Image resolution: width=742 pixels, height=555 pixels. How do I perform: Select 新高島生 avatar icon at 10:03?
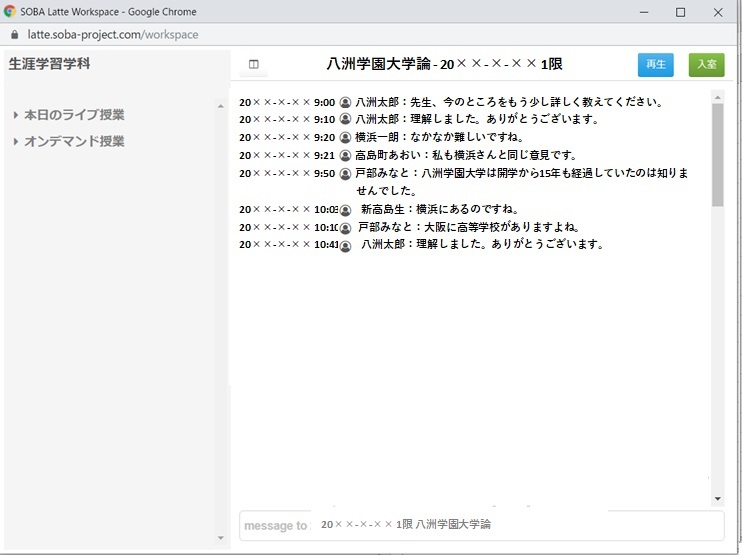point(345,210)
